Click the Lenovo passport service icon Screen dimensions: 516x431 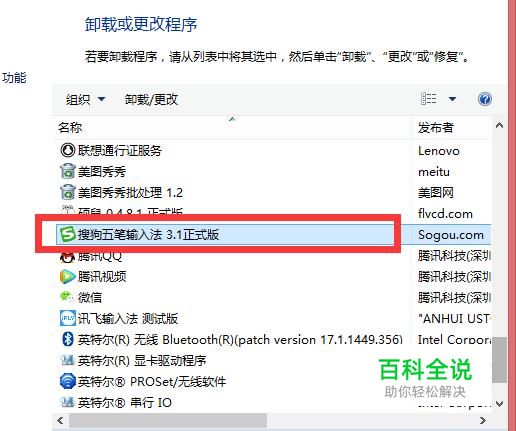pos(68,150)
